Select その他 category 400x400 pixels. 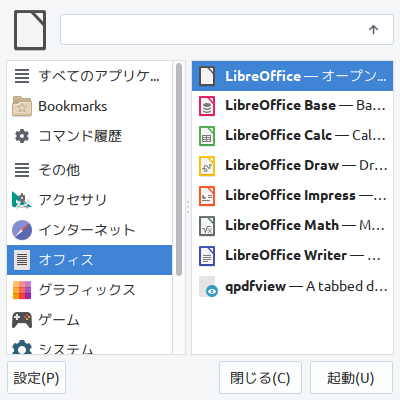[x=89, y=169]
